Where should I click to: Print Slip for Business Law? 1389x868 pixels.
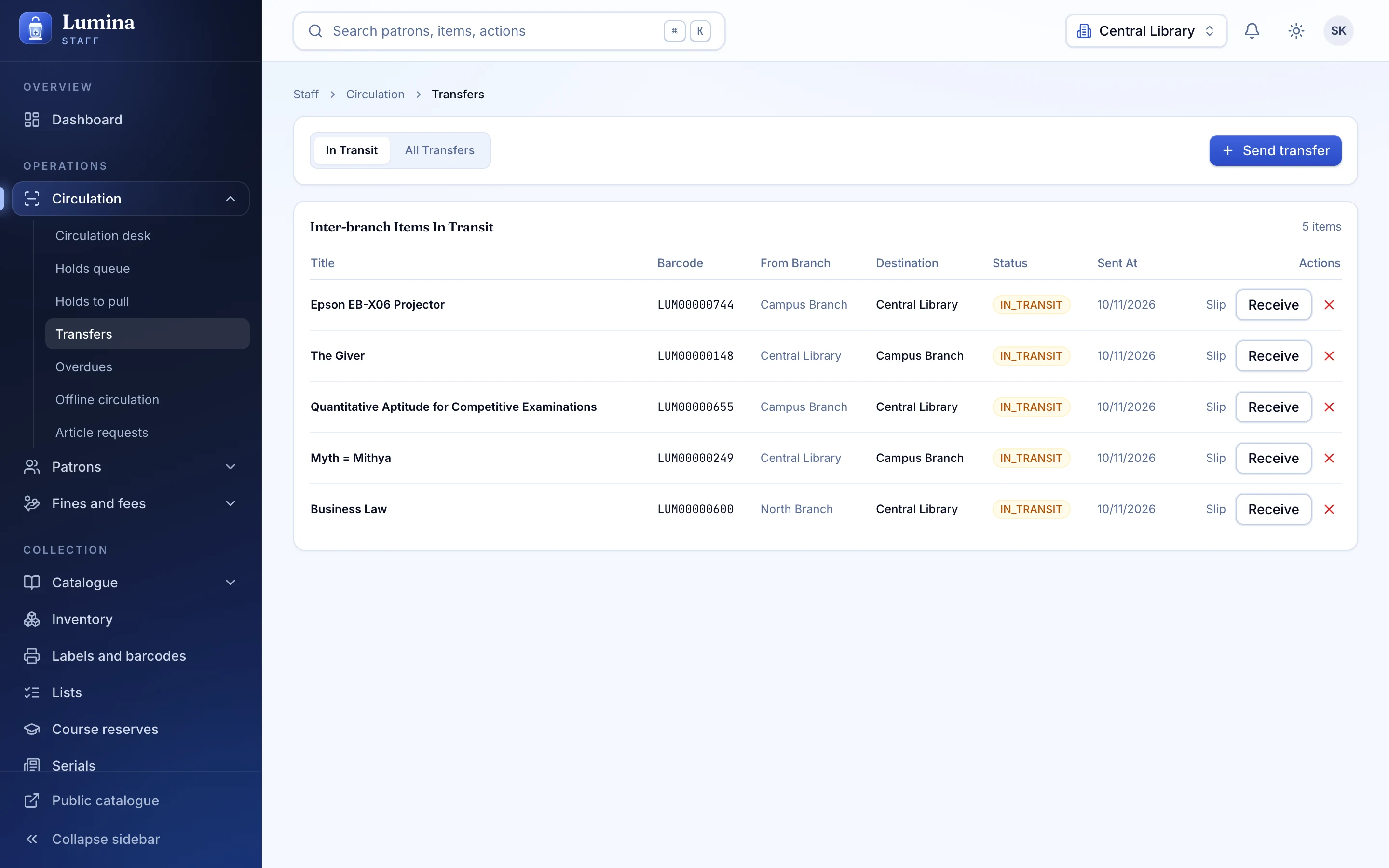pos(1216,509)
